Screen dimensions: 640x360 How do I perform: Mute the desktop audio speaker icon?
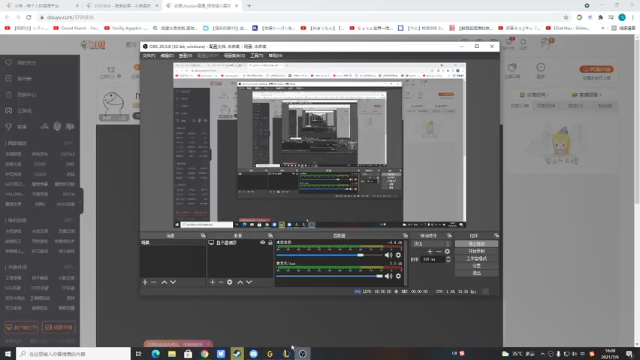click(388, 255)
